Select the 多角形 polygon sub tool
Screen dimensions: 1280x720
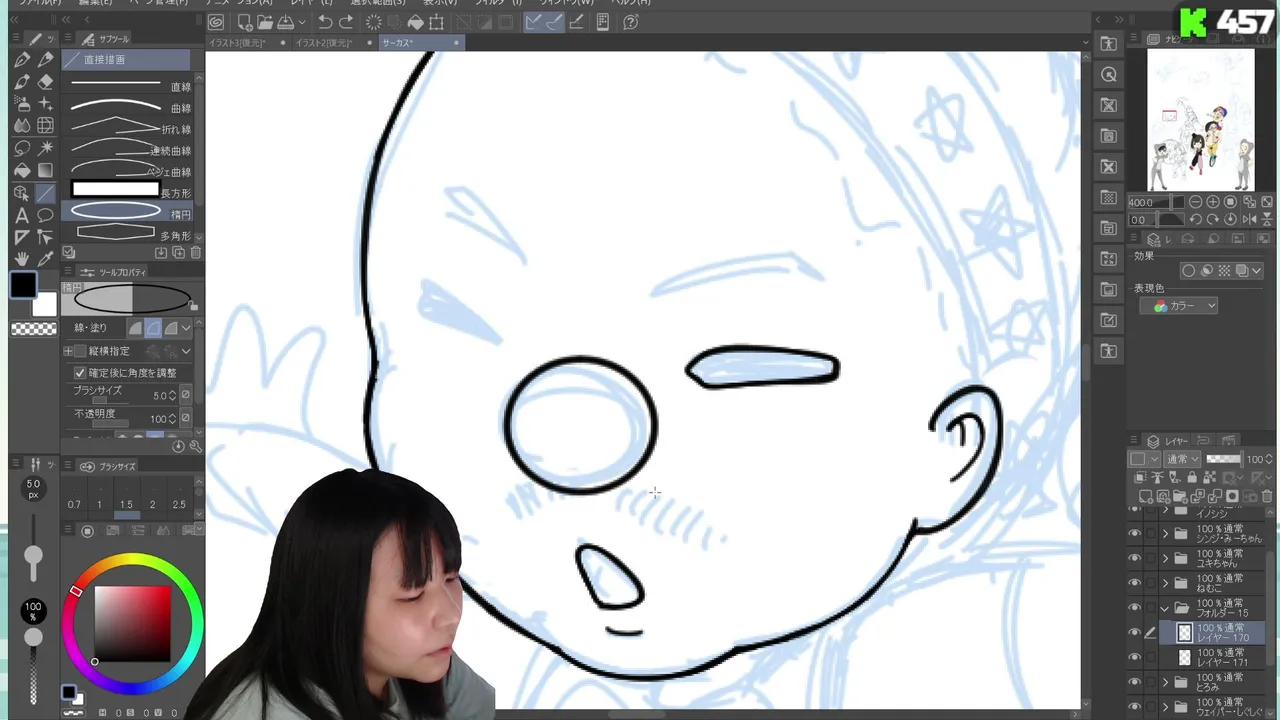click(x=127, y=234)
